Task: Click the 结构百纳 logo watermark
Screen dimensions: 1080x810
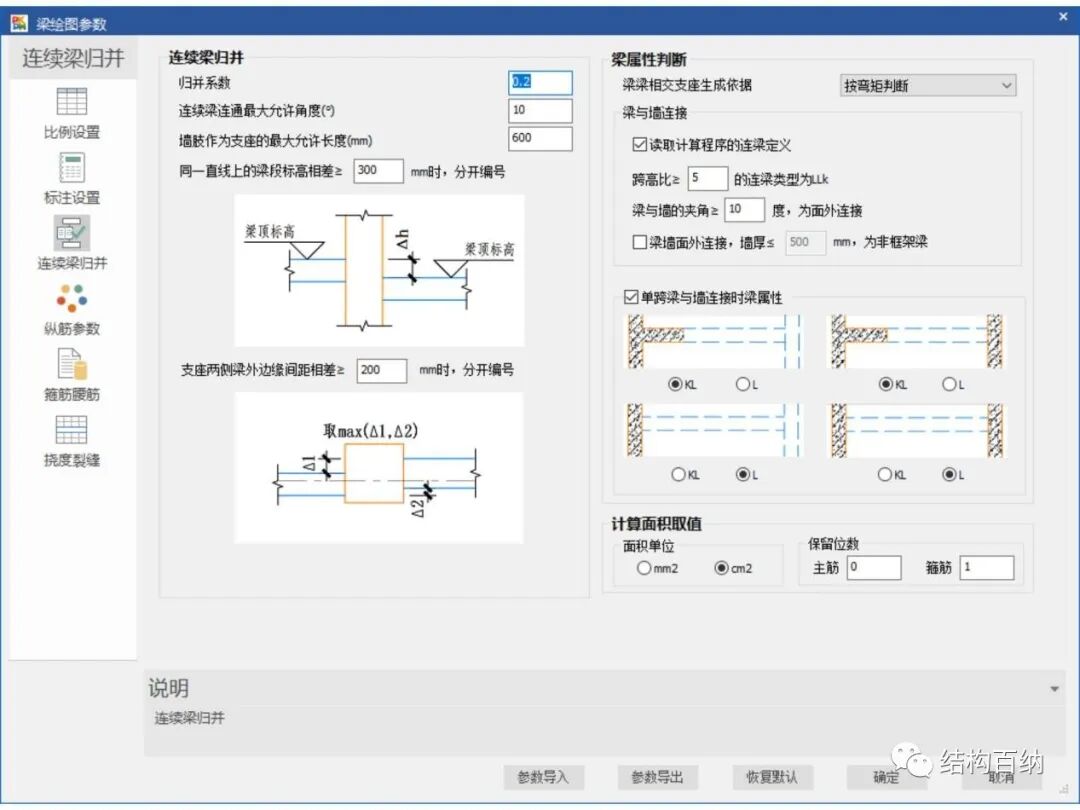Action: click(975, 761)
